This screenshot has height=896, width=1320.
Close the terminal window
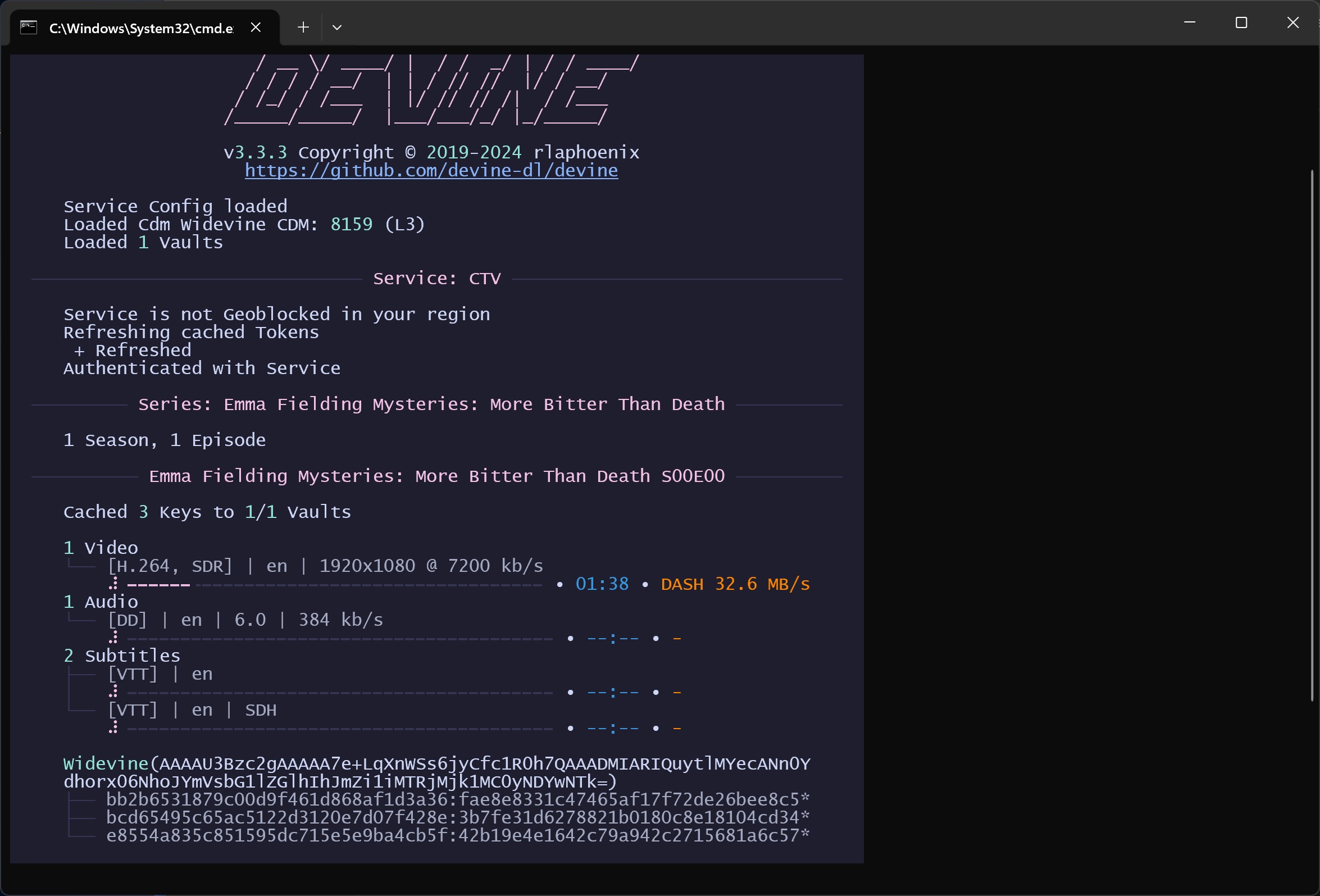pyautogui.click(x=1292, y=22)
